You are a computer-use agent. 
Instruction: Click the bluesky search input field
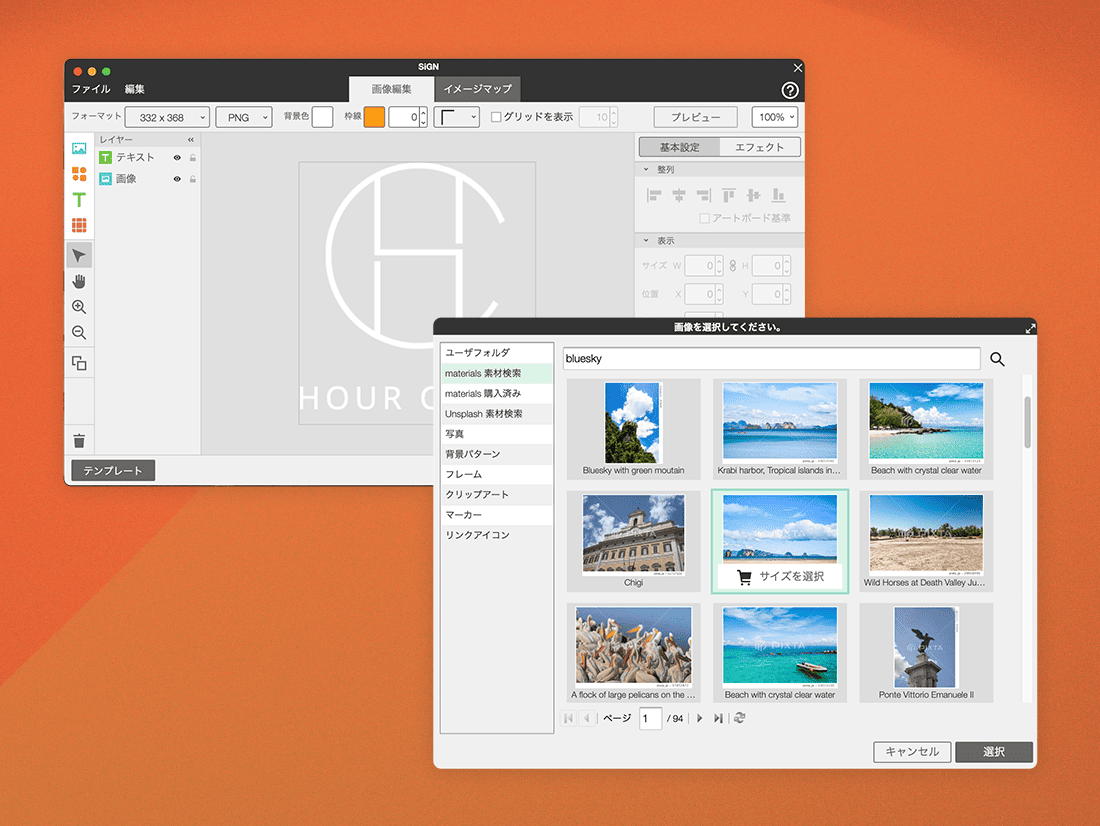coord(771,359)
